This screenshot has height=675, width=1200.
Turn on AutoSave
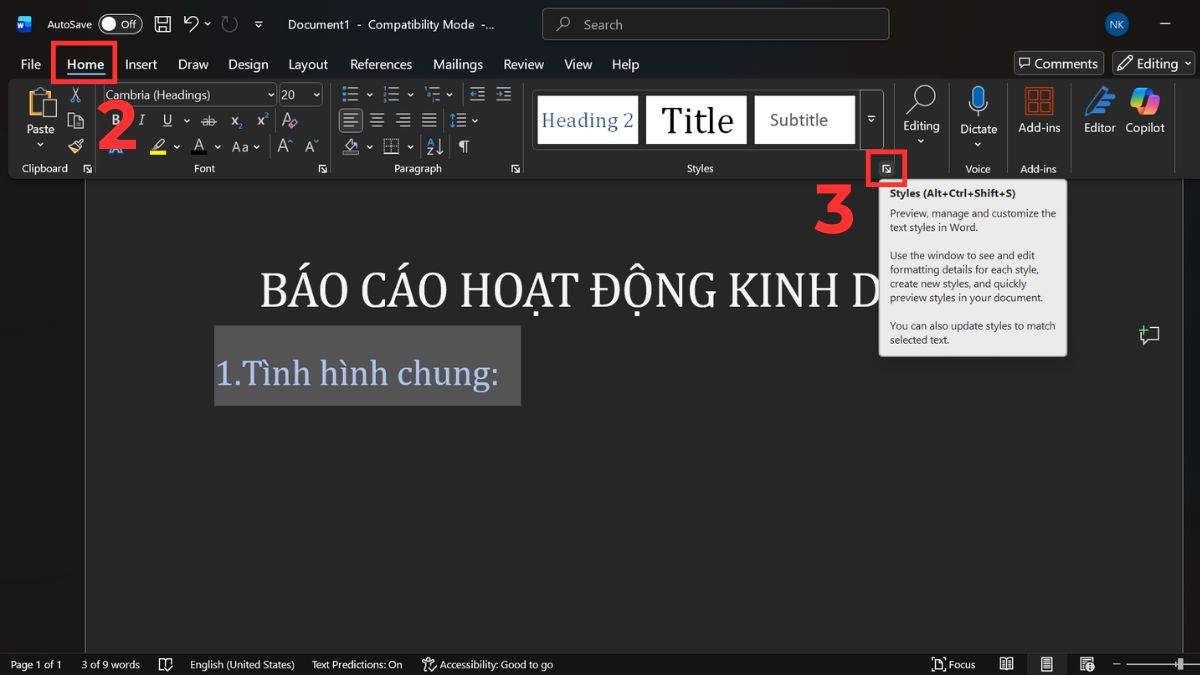pos(120,23)
